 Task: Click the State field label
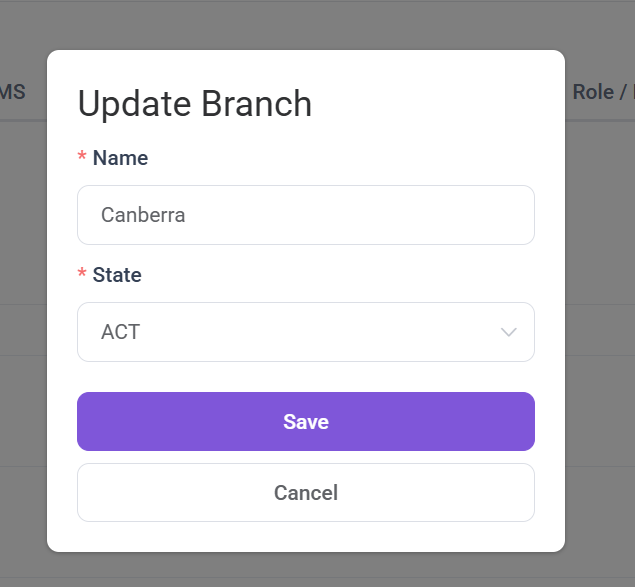(x=117, y=275)
